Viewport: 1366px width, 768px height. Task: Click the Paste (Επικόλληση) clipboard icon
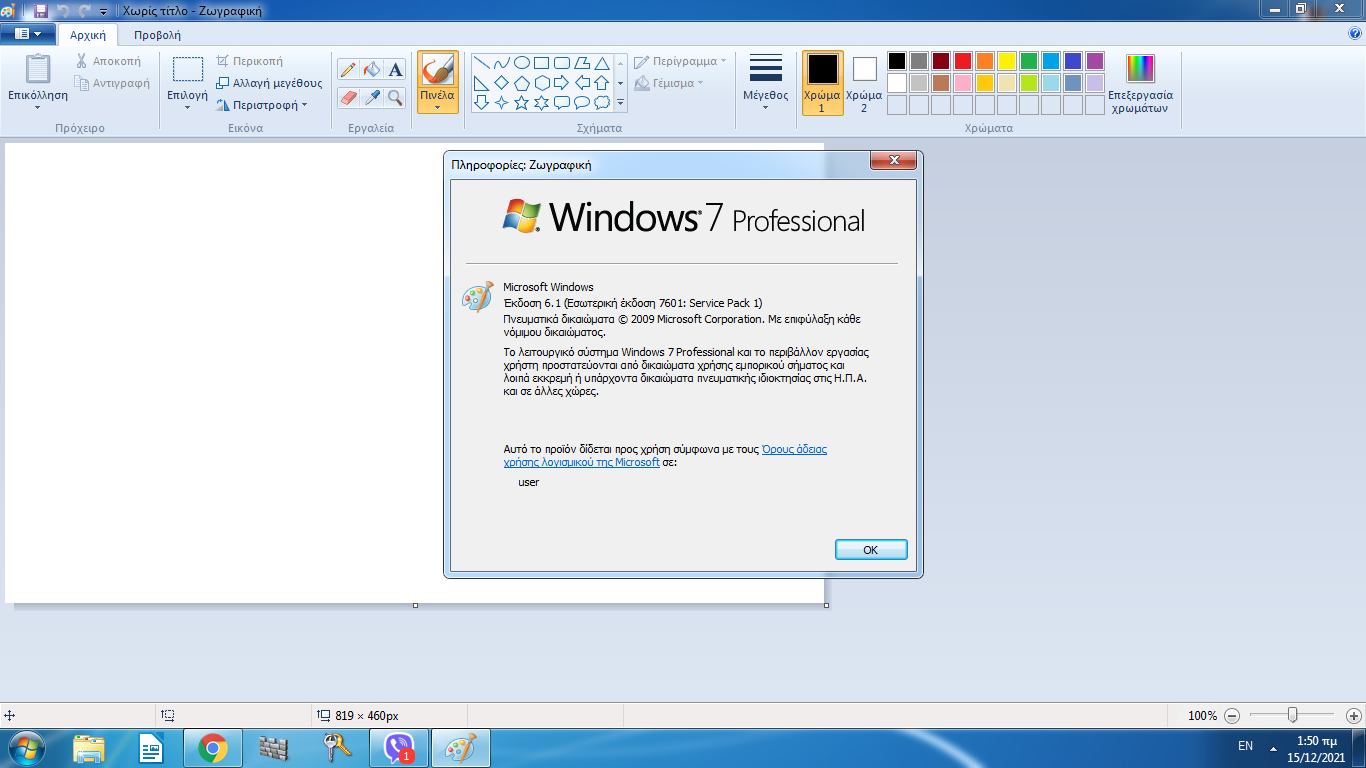click(x=38, y=69)
